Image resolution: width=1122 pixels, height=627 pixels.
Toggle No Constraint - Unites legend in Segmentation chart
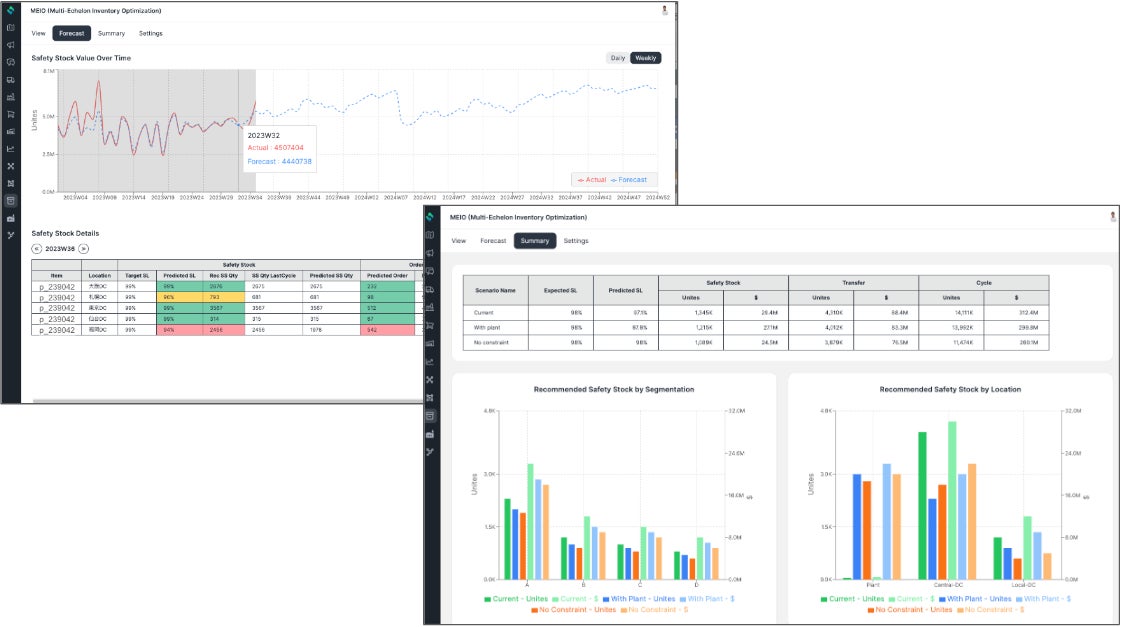pyautogui.click(x=574, y=610)
